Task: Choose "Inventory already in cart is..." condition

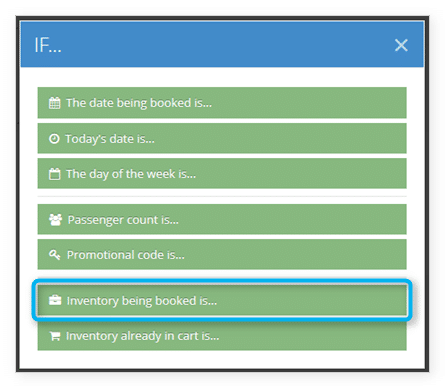Action: [x=222, y=336]
